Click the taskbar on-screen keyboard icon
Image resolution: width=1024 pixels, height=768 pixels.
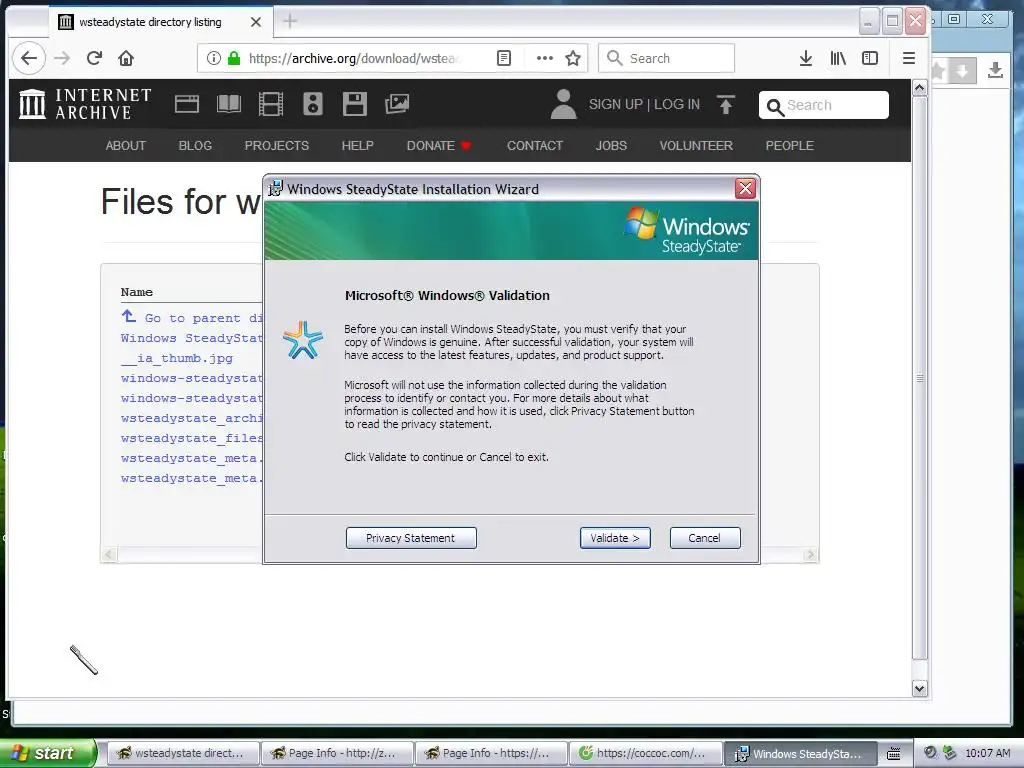point(893,753)
